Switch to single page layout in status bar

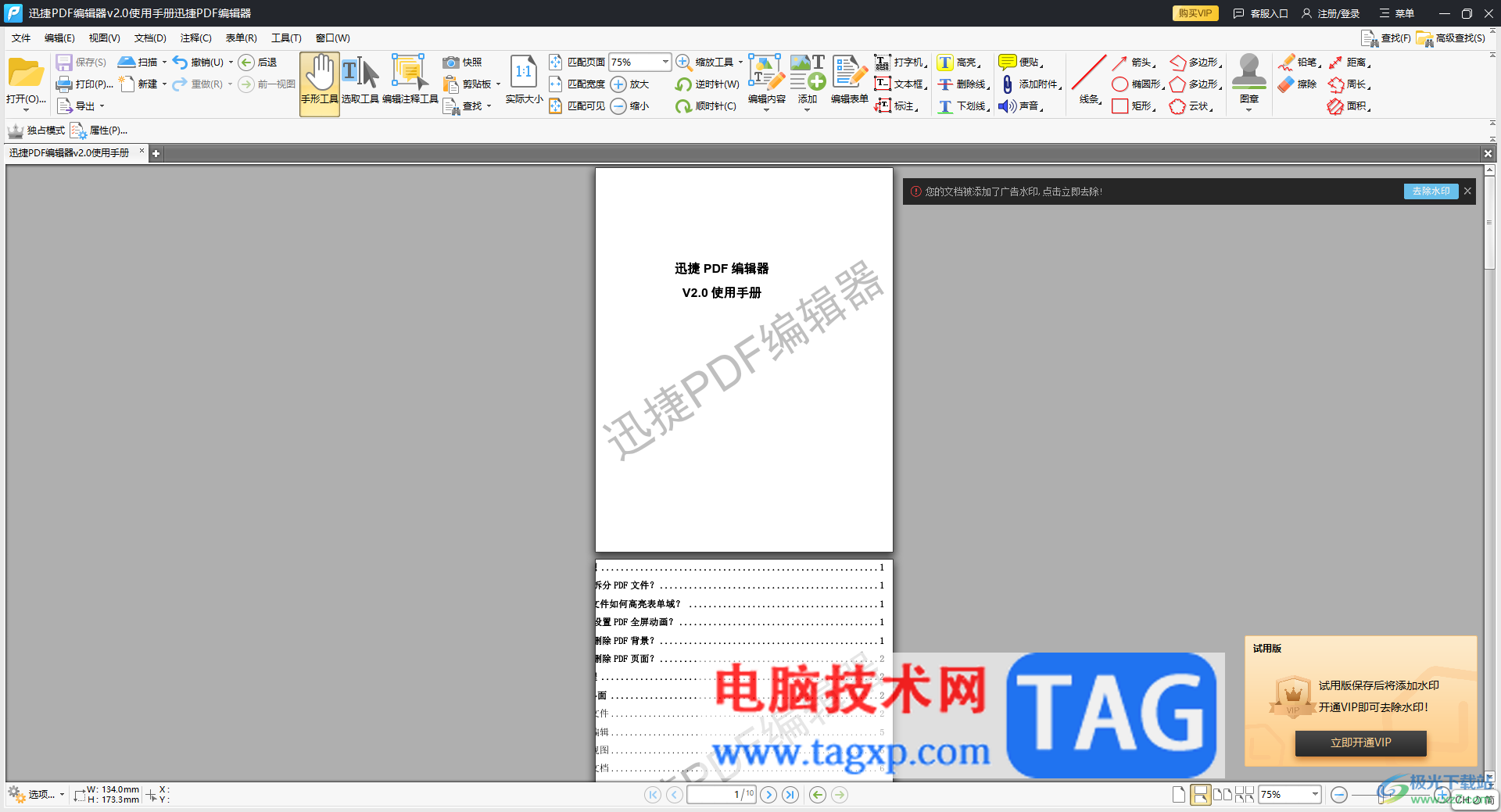pyautogui.click(x=1179, y=795)
